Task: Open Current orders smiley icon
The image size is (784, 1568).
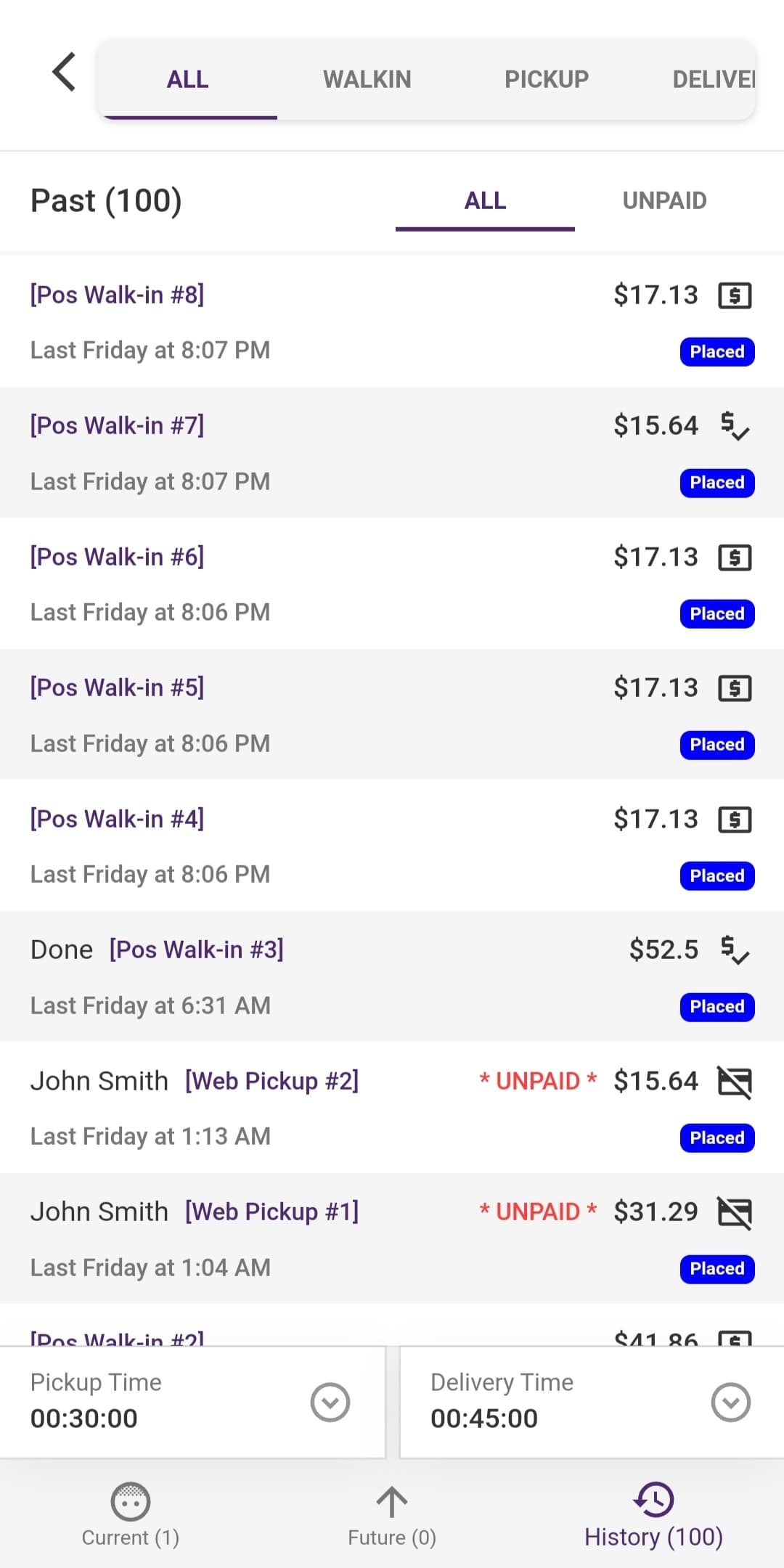Action: [x=131, y=1501]
